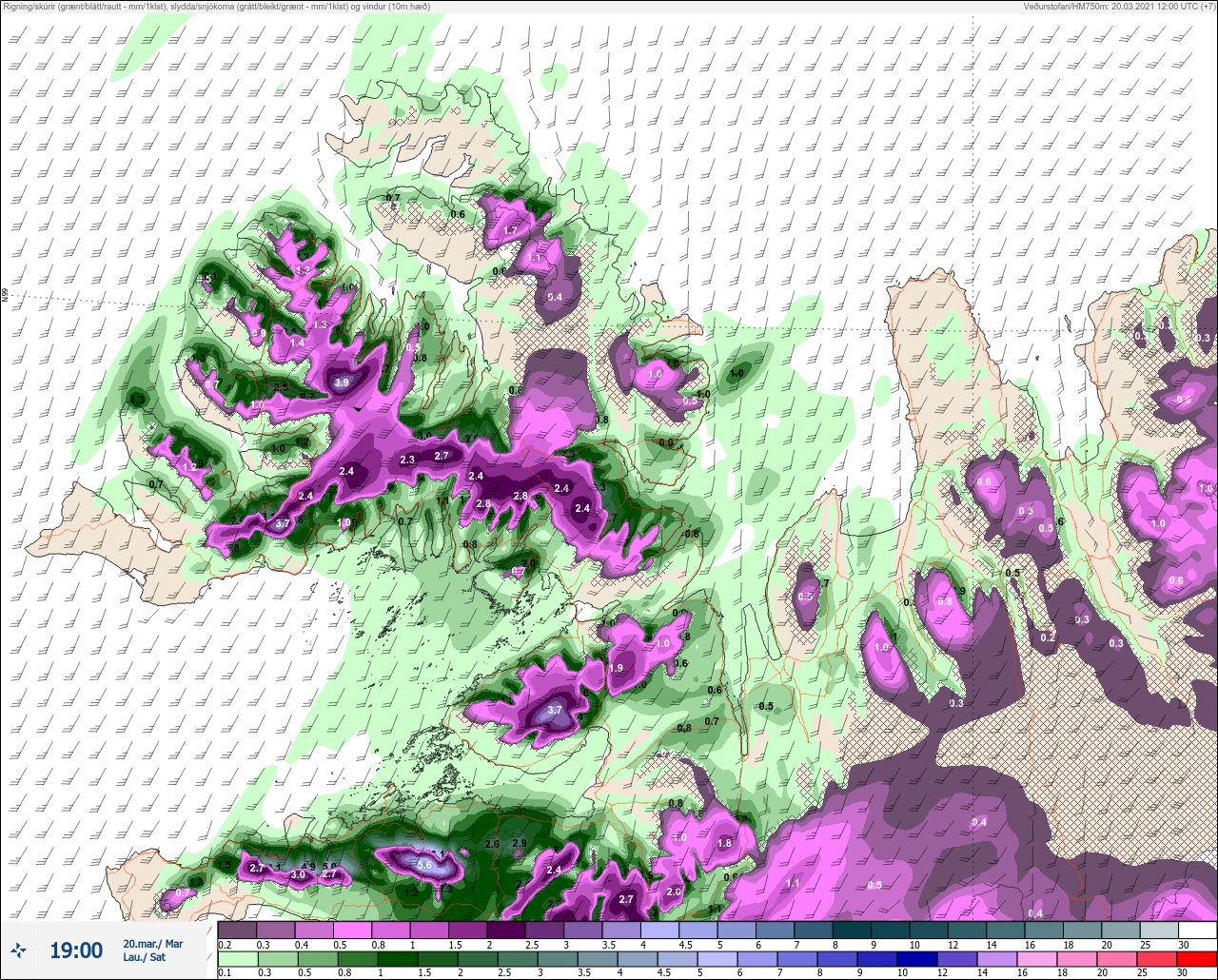The width and height of the screenshot is (1218, 980).
Task: Click the 19:00 forecast time
Action: click(x=76, y=951)
